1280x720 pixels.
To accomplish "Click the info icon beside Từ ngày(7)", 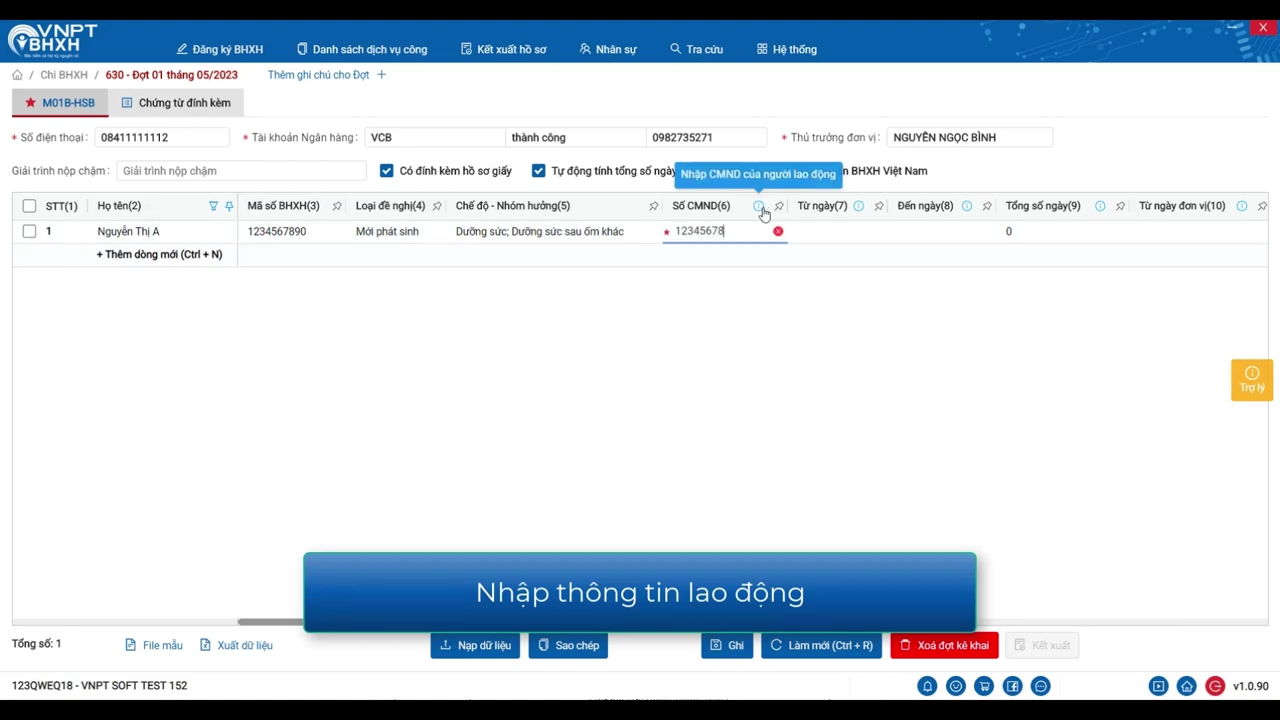I will click(858, 206).
